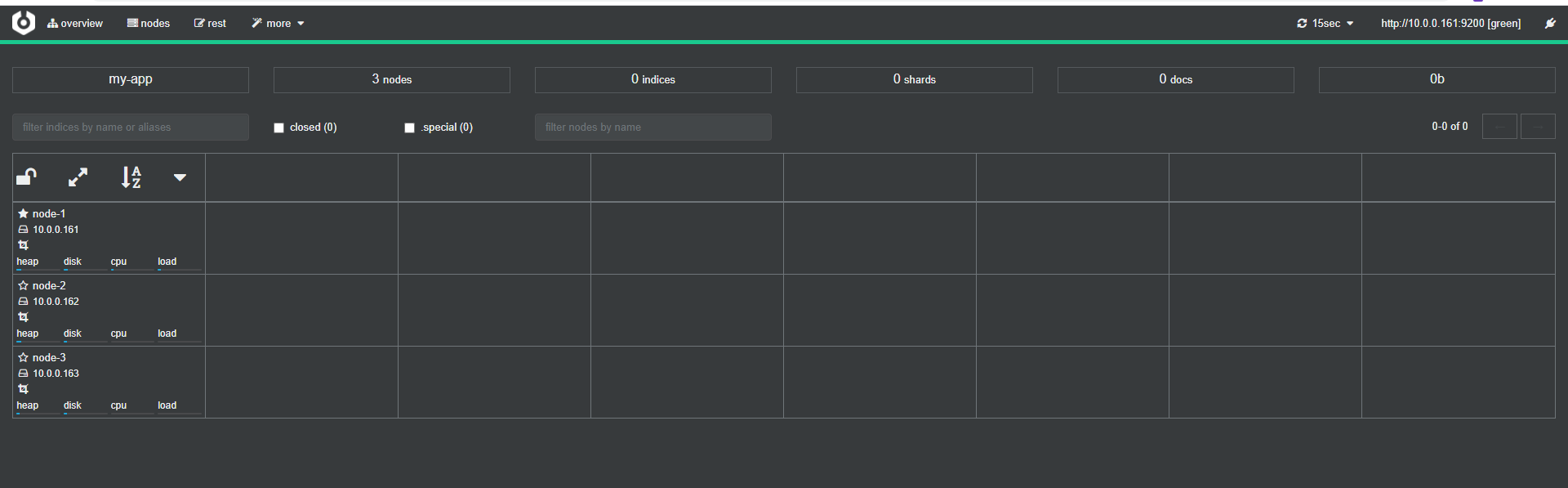1568x488 pixels.
Task: Change the 15sec refresh interval
Action: pos(1325,23)
